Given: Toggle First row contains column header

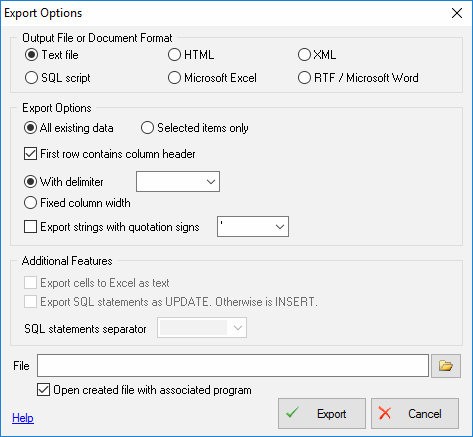Looking at the screenshot, I should pyautogui.click(x=110, y=154).
